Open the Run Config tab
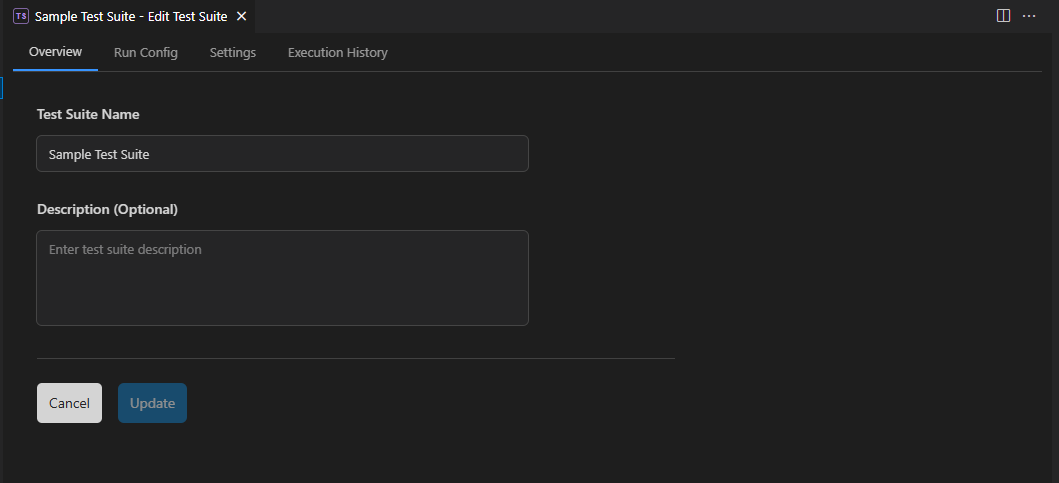 (146, 52)
